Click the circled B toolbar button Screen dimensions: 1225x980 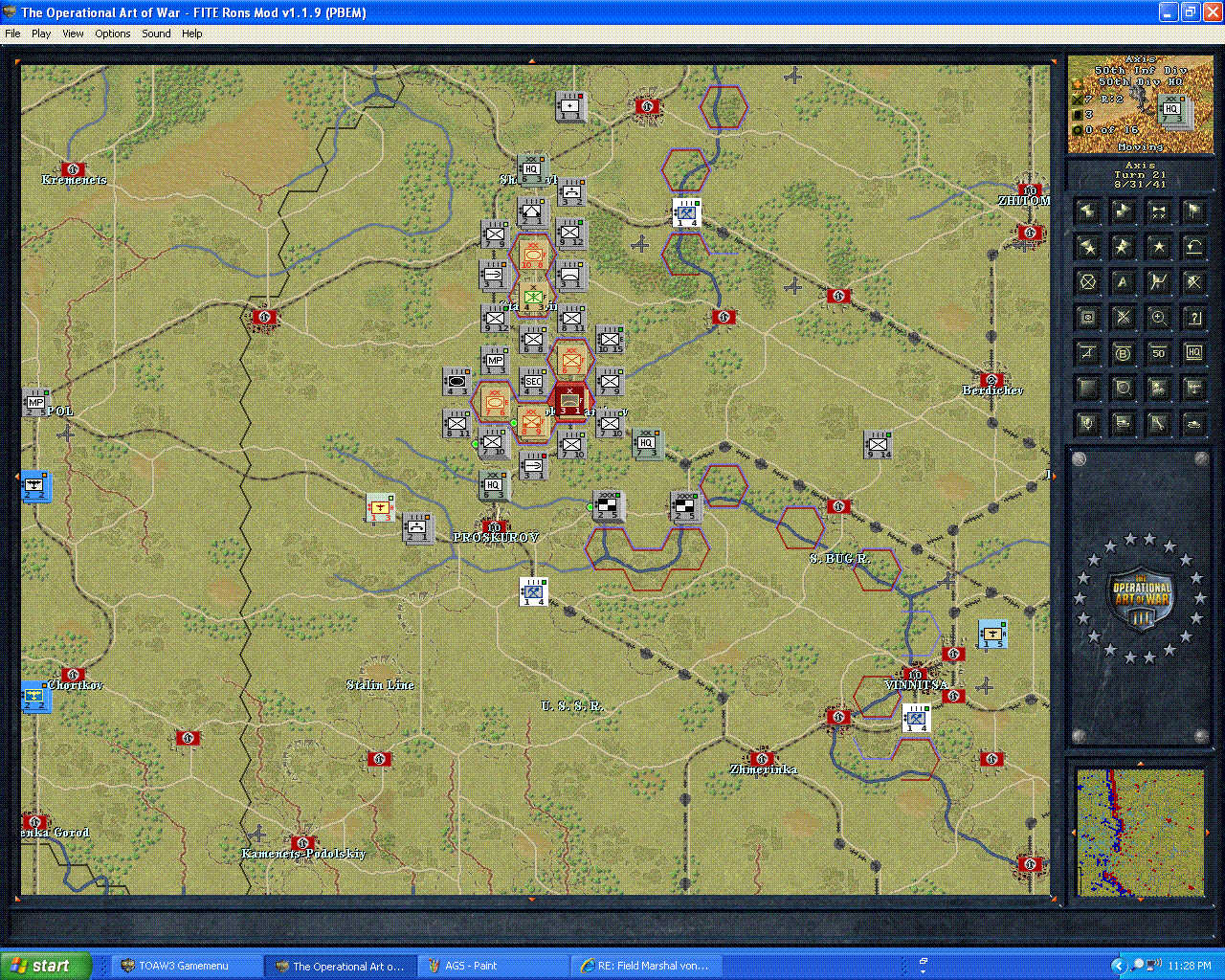tap(1123, 353)
